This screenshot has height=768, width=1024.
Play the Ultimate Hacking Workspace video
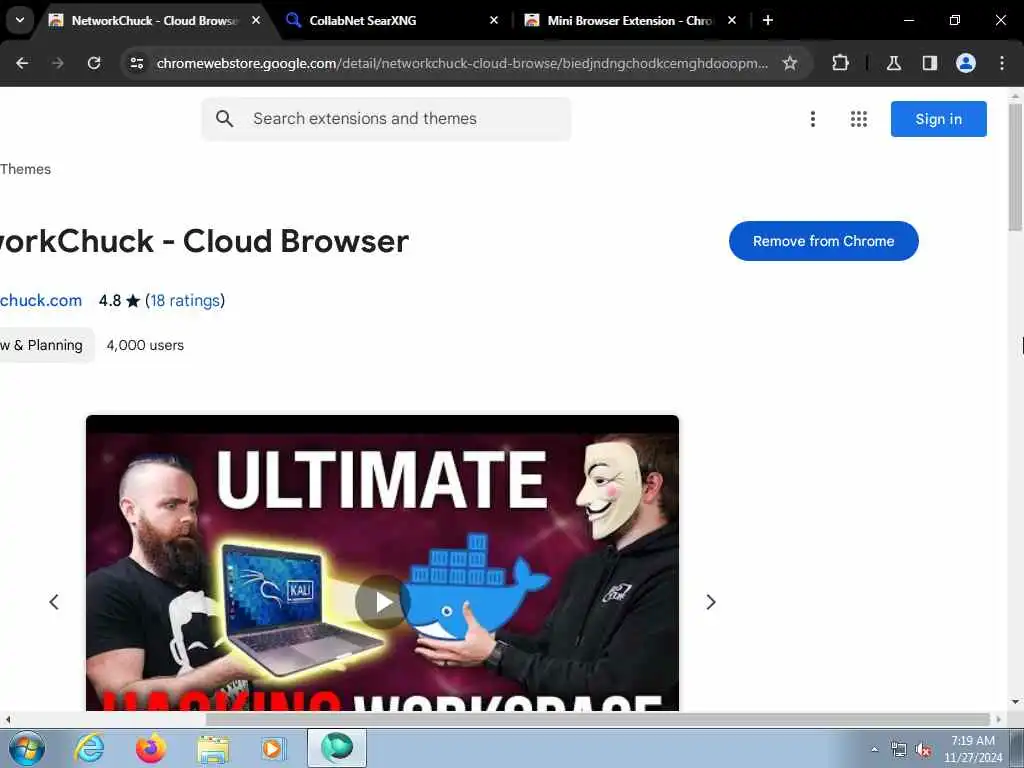pos(382,602)
